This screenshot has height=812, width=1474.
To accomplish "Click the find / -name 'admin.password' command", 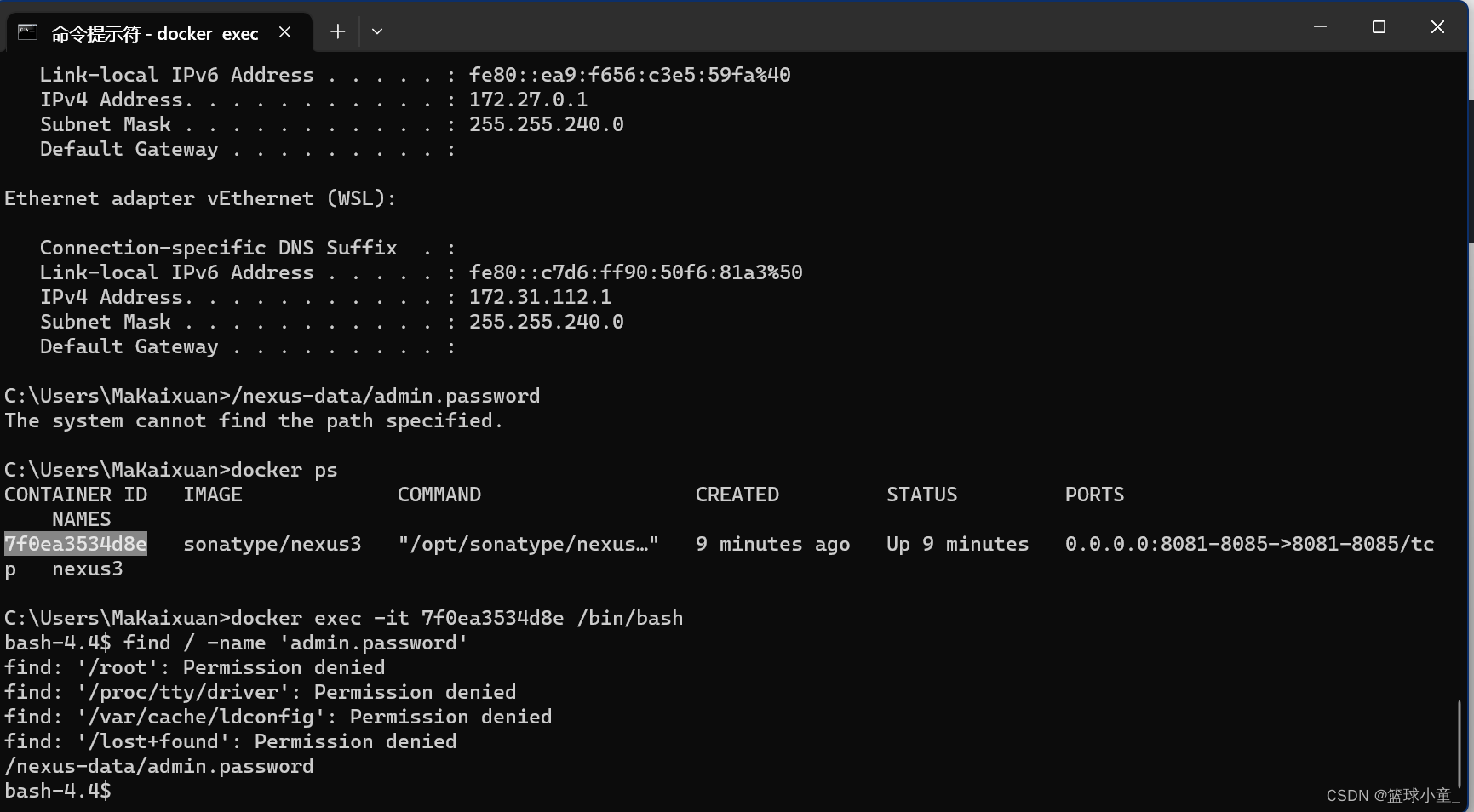I will [295, 643].
